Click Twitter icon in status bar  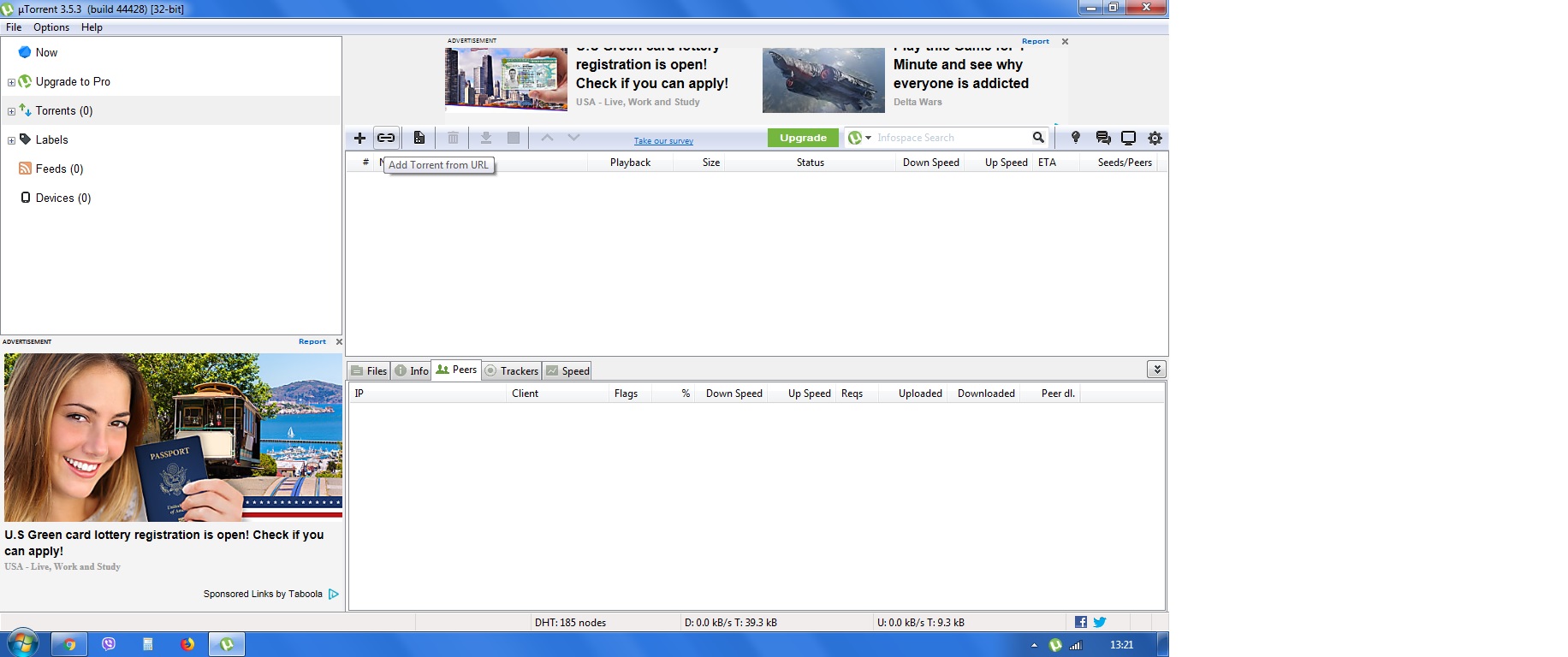(1100, 622)
